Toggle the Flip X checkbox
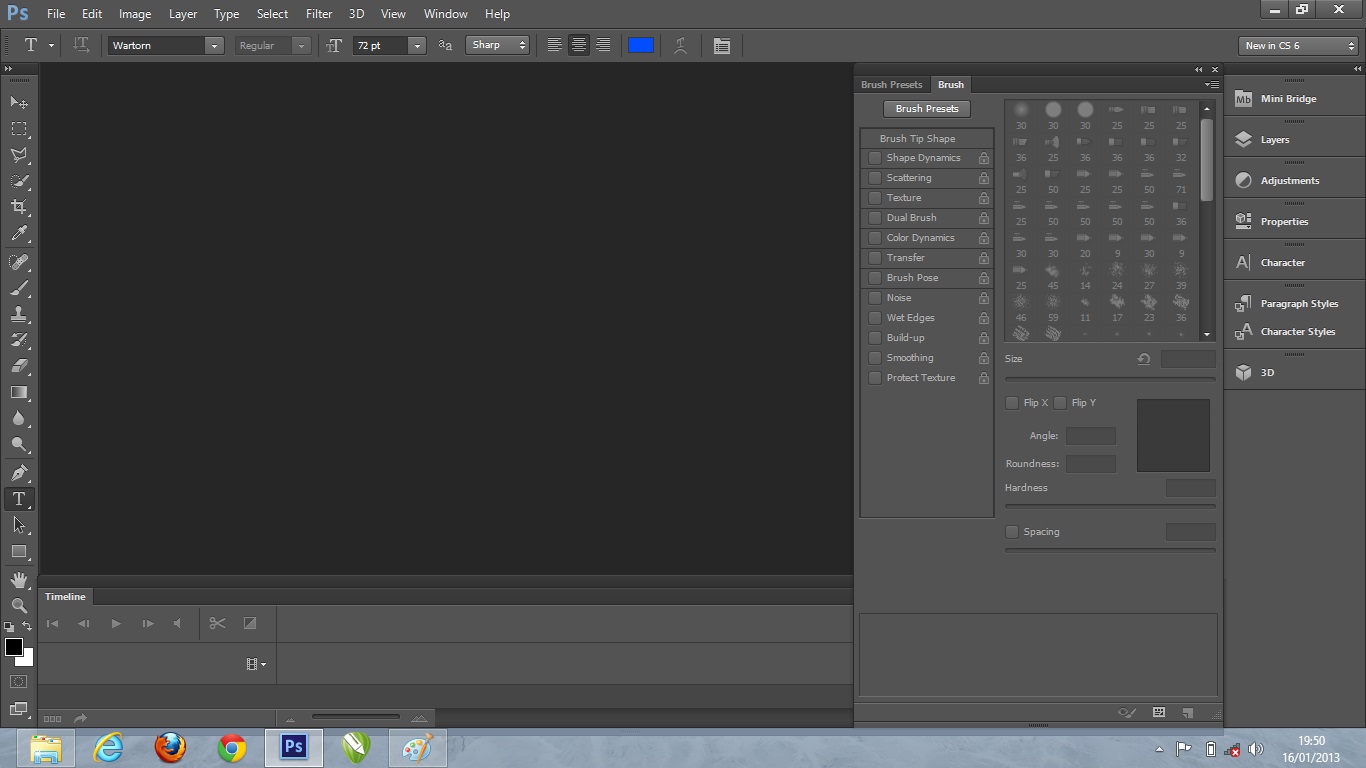Image resolution: width=1366 pixels, height=768 pixels. click(1012, 403)
